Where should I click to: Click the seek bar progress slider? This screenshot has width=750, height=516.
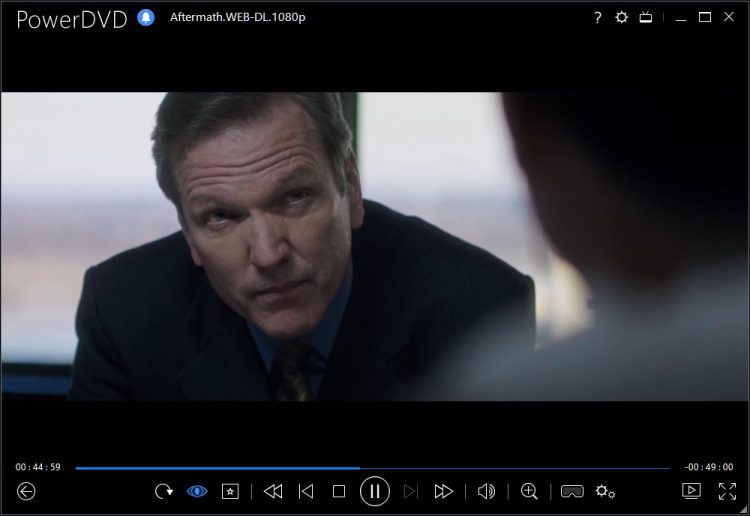tap(372, 467)
